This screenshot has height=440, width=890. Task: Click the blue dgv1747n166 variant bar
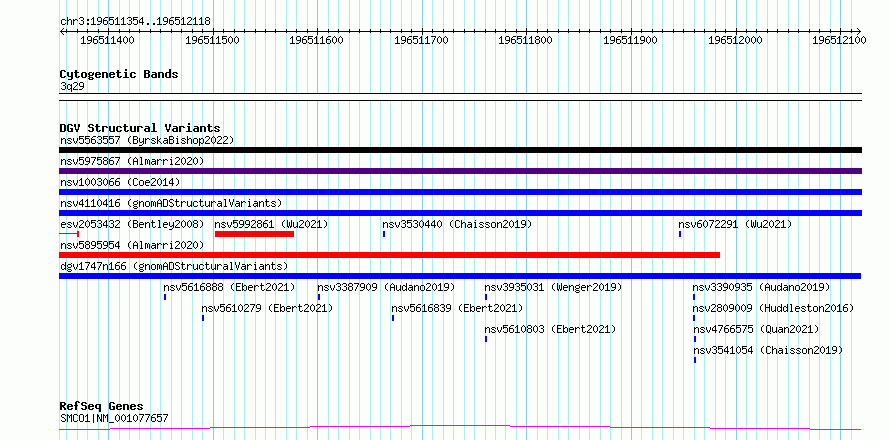click(x=460, y=276)
